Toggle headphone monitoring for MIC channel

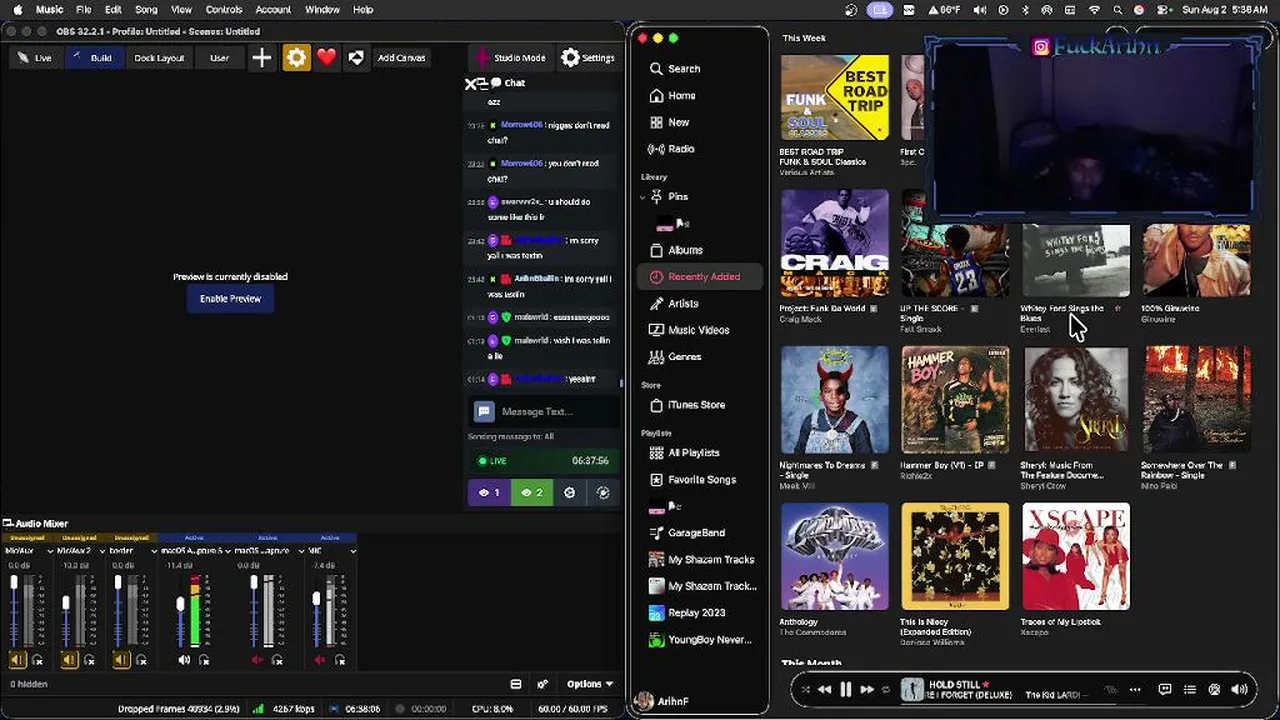click(340, 660)
